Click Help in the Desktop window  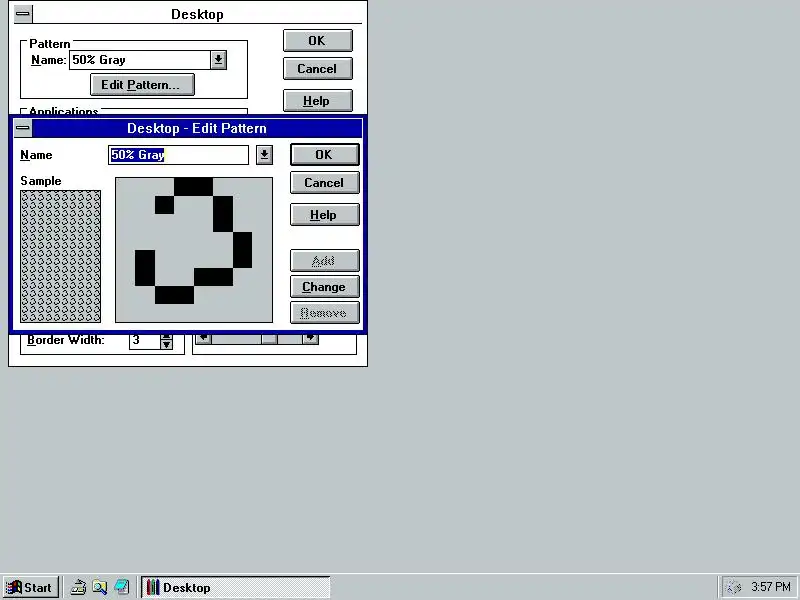(x=317, y=101)
